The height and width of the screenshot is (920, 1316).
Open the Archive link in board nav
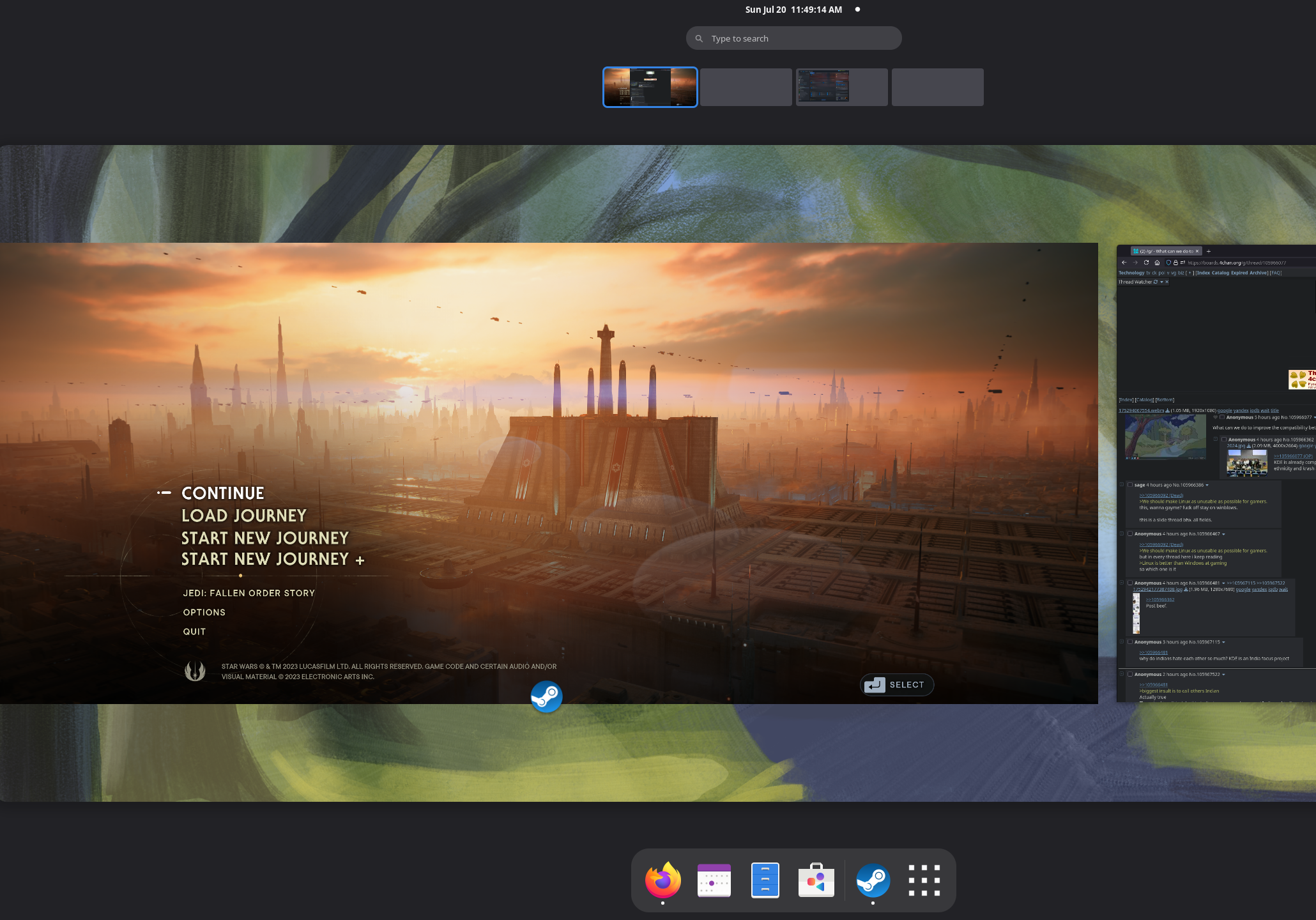coord(1259,273)
